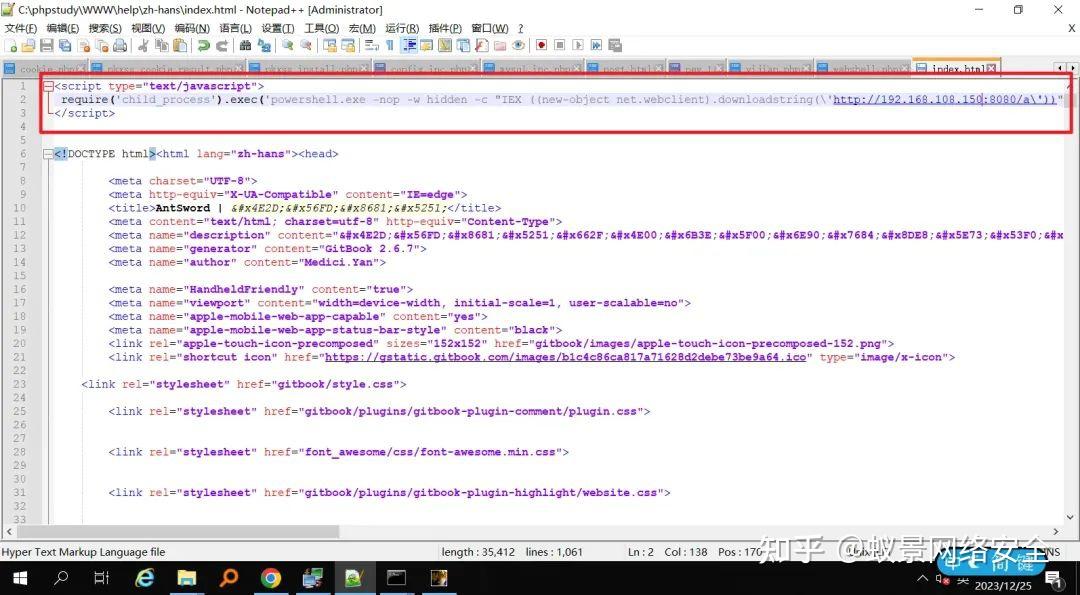
Task: Start macro recording with red dot icon
Action: [x=541, y=45]
